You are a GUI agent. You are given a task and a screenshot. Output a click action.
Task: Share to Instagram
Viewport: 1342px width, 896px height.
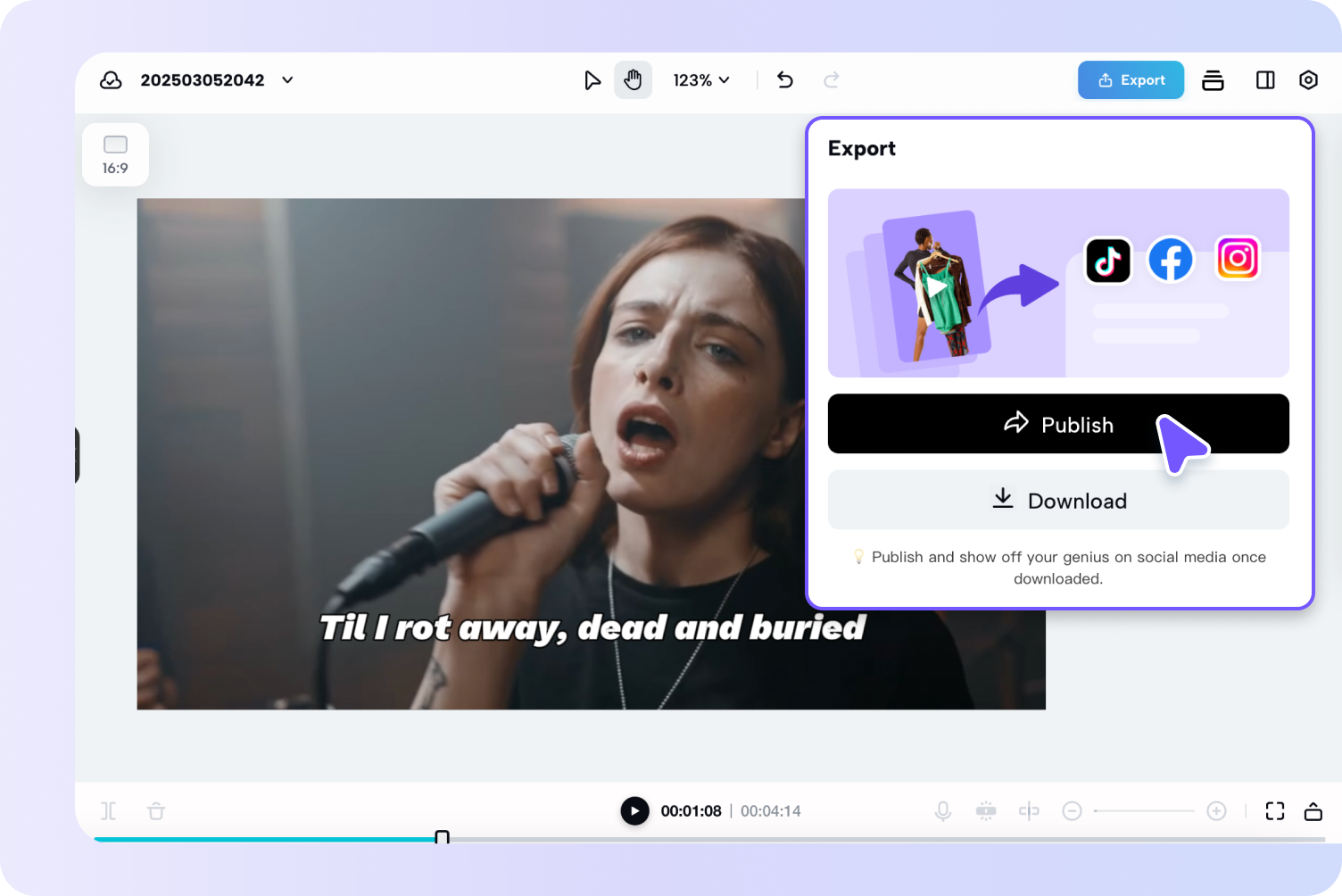pyautogui.click(x=1237, y=259)
